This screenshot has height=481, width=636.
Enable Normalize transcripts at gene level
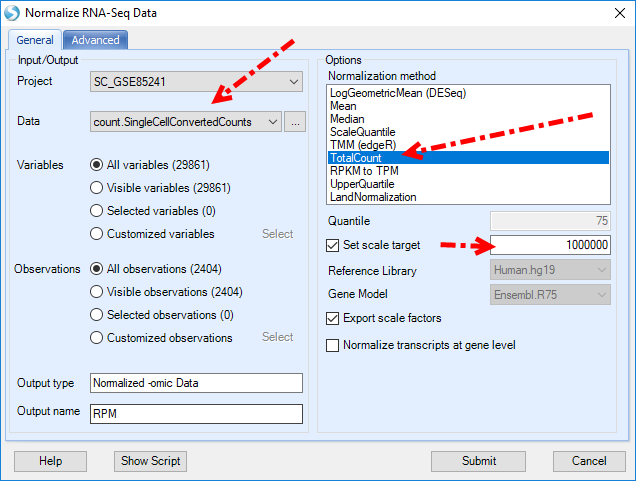333,346
